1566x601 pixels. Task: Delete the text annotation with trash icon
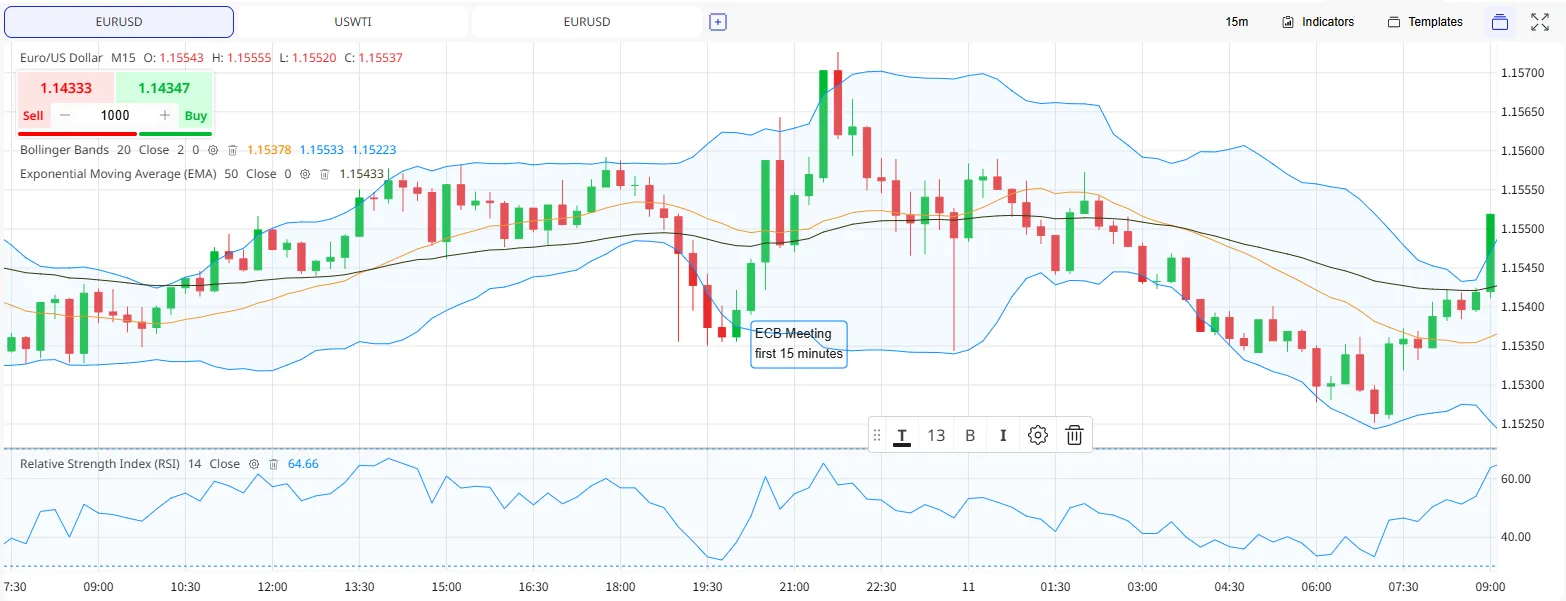(x=1074, y=435)
